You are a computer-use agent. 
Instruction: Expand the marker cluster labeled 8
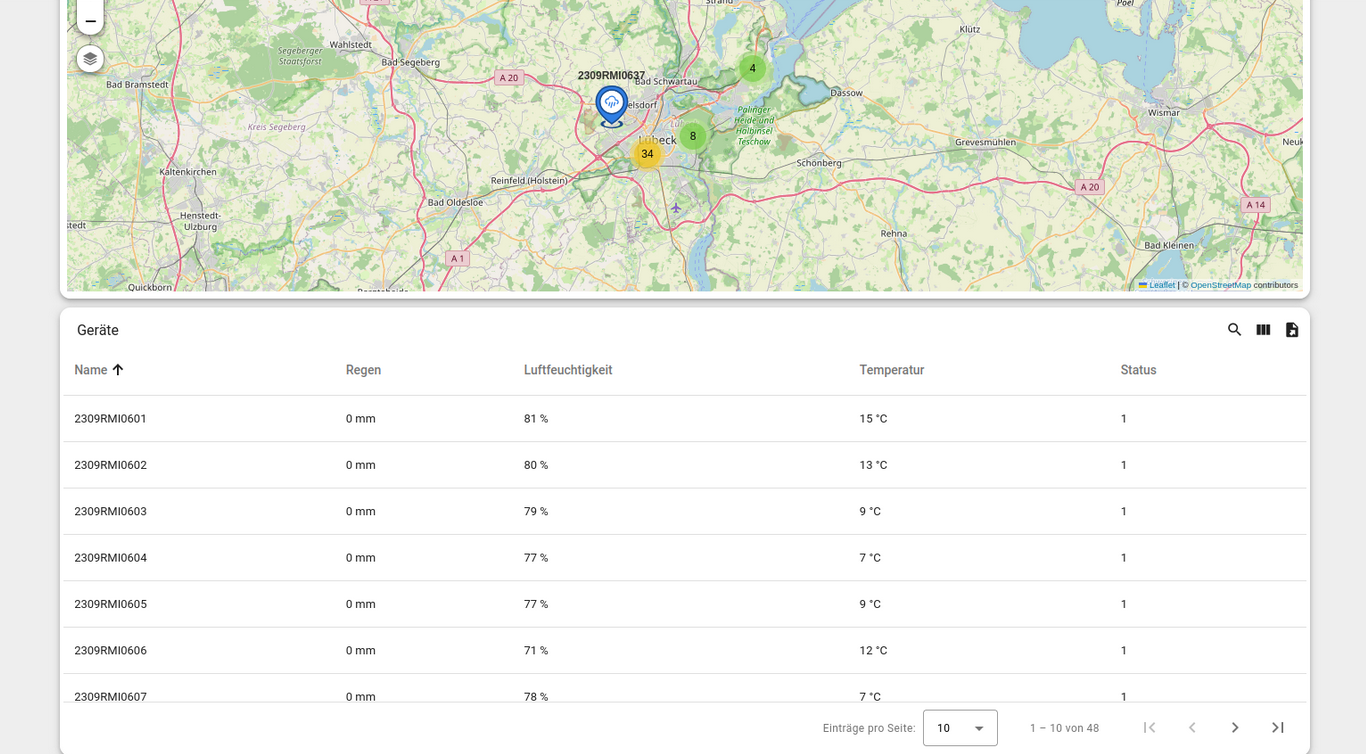693,137
